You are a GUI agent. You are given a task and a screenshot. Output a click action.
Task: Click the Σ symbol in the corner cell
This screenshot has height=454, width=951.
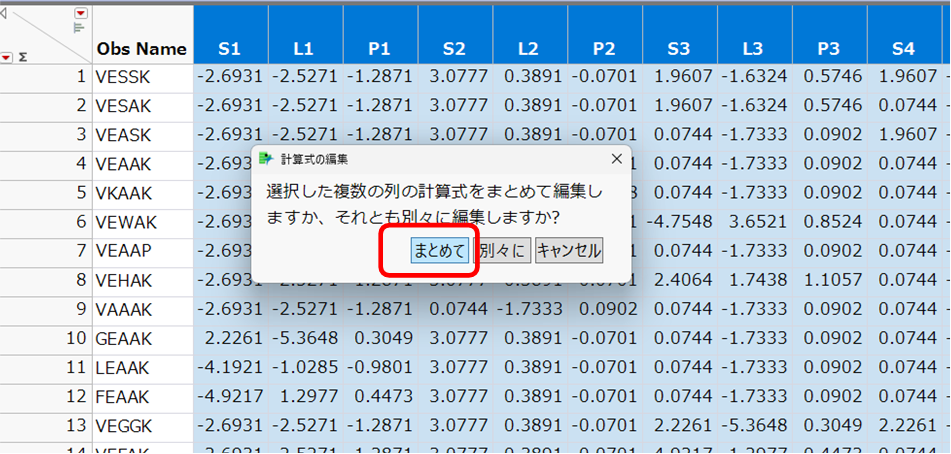pyautogui.click(x=22, y=58)
